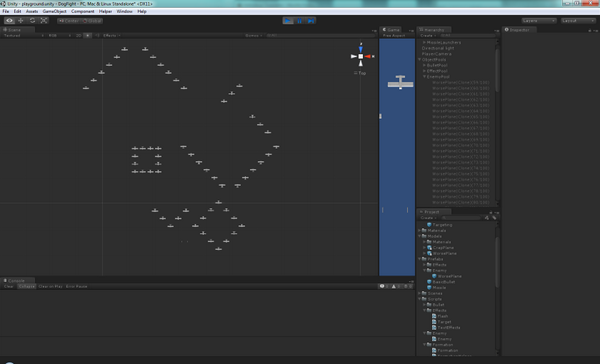Open the Component menu
The height and width of the screenshot is (364, 600).
point(83,11)
